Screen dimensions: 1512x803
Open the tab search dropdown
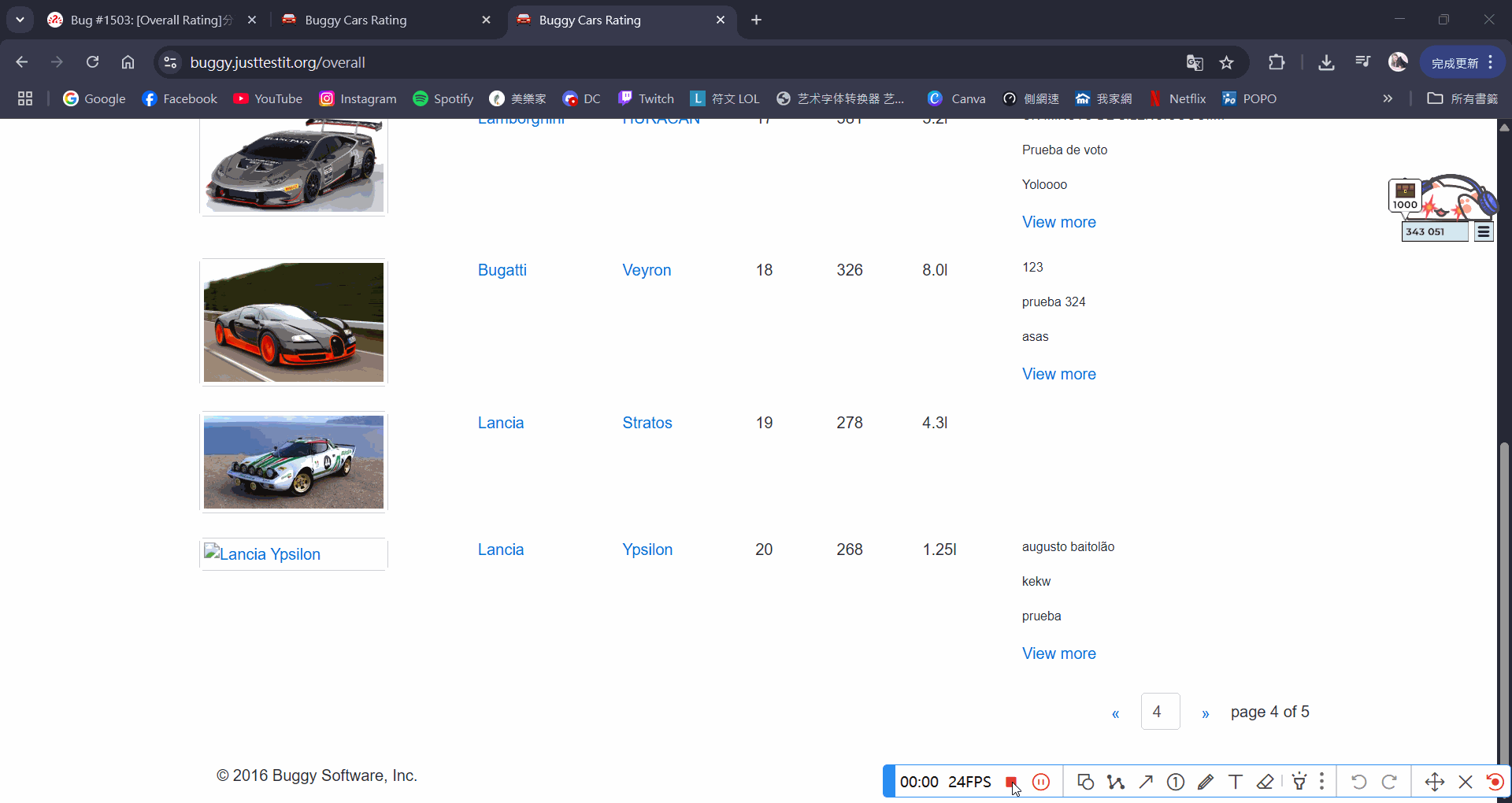(20, 20)
